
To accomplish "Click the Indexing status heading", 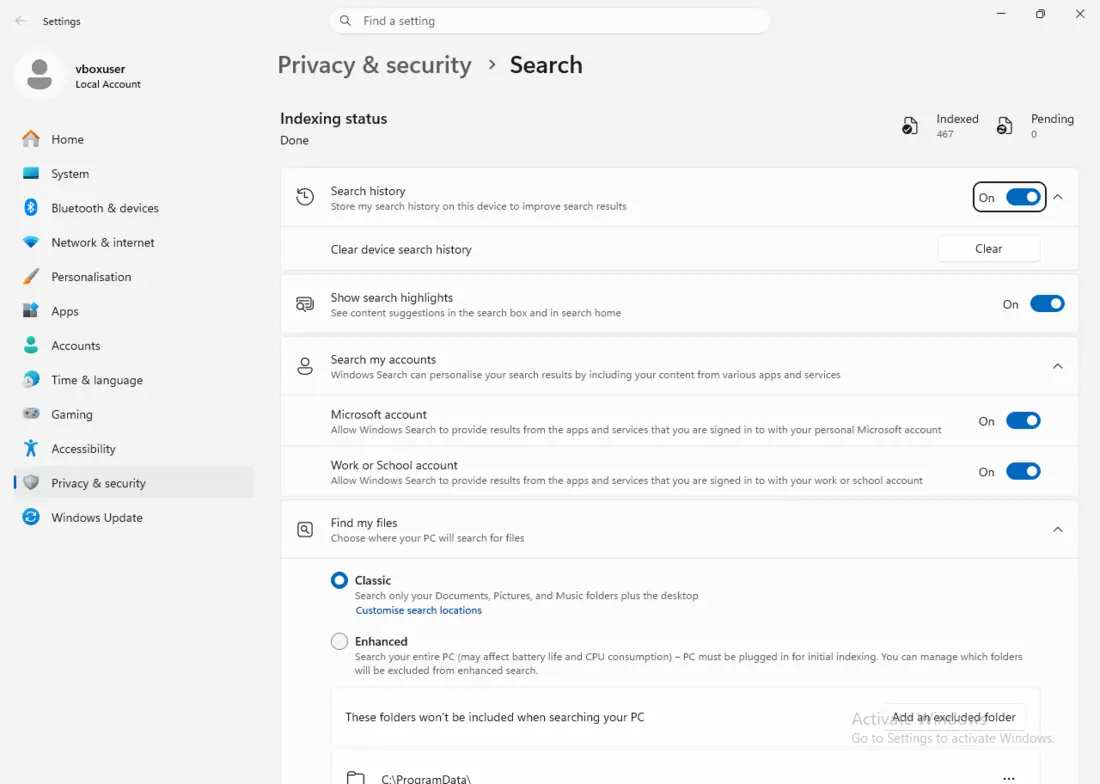I will [x=333, y=119].
